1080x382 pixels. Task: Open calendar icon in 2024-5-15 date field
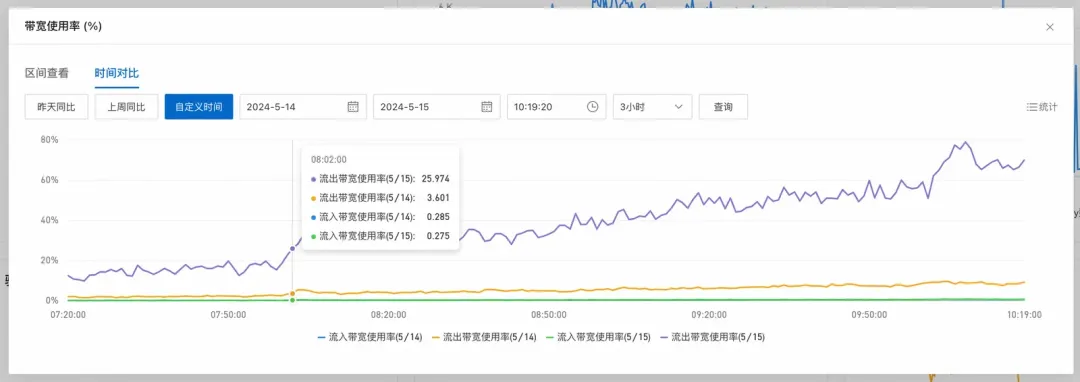point(486,107)
